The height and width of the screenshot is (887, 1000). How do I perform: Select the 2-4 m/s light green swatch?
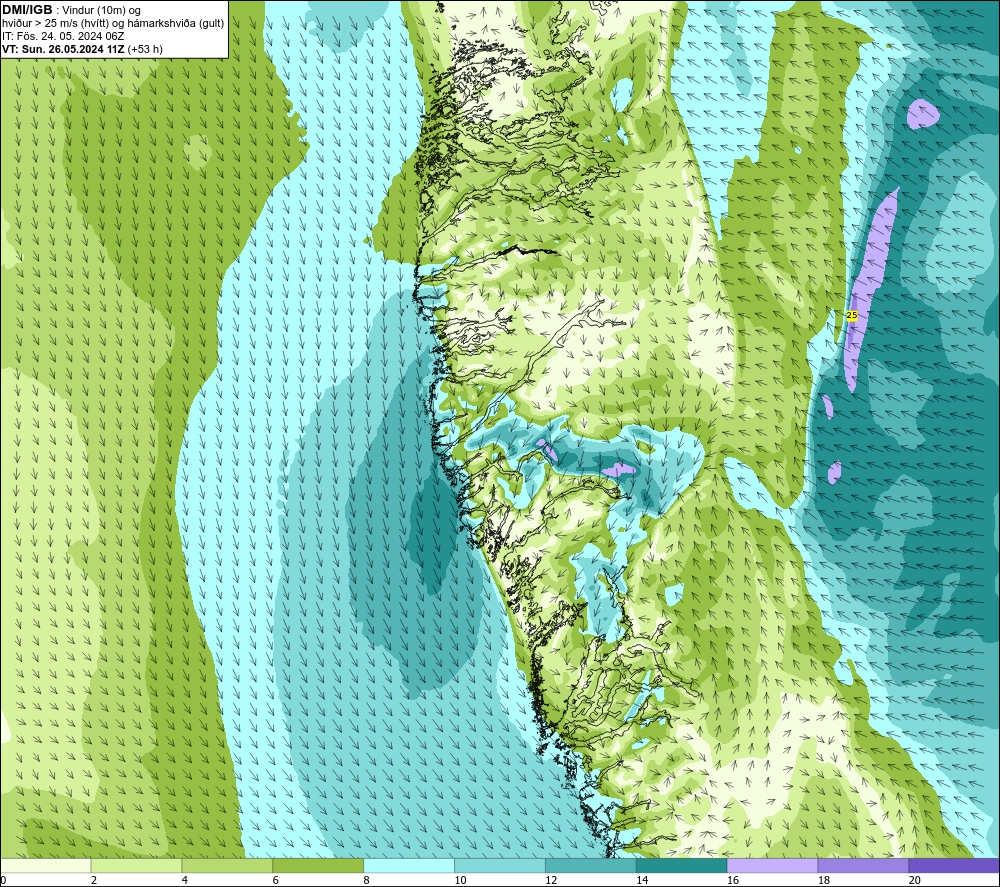click(136, 865)
